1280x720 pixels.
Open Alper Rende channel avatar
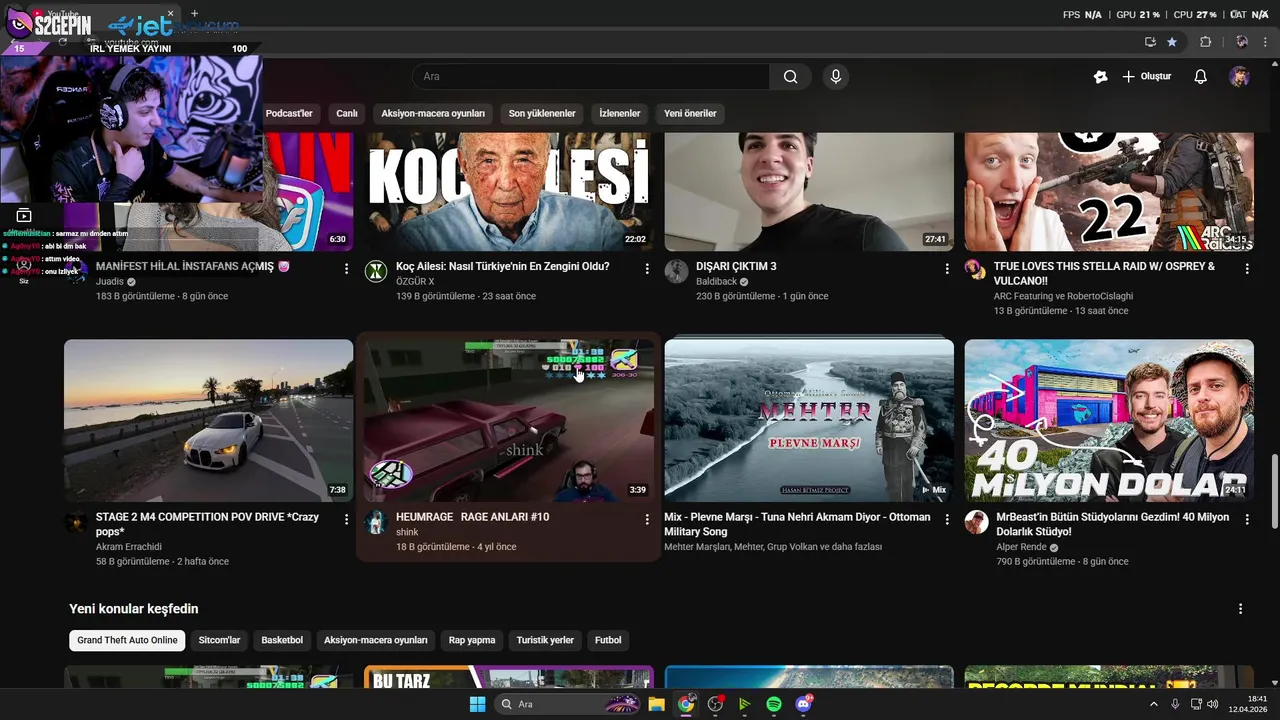977,522
